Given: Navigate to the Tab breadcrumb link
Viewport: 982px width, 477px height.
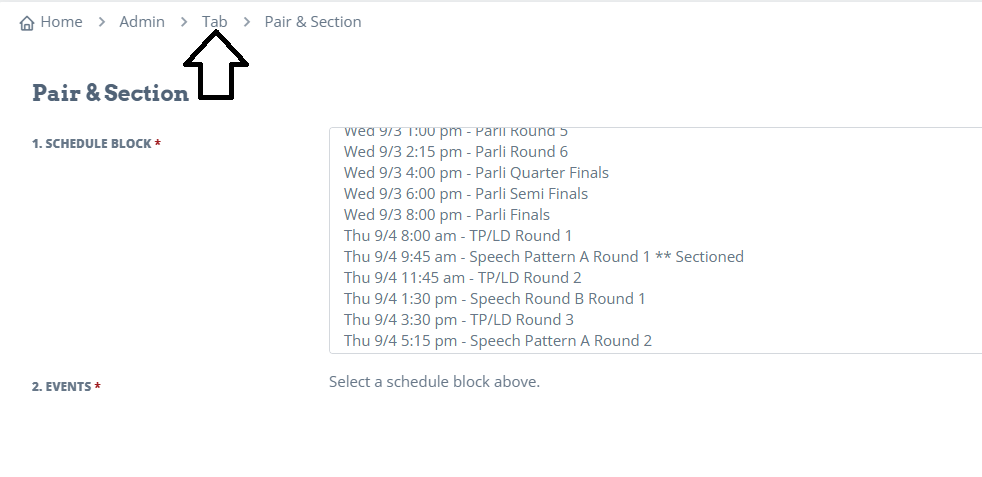Looking at the screenshot, I should point(214,22).
